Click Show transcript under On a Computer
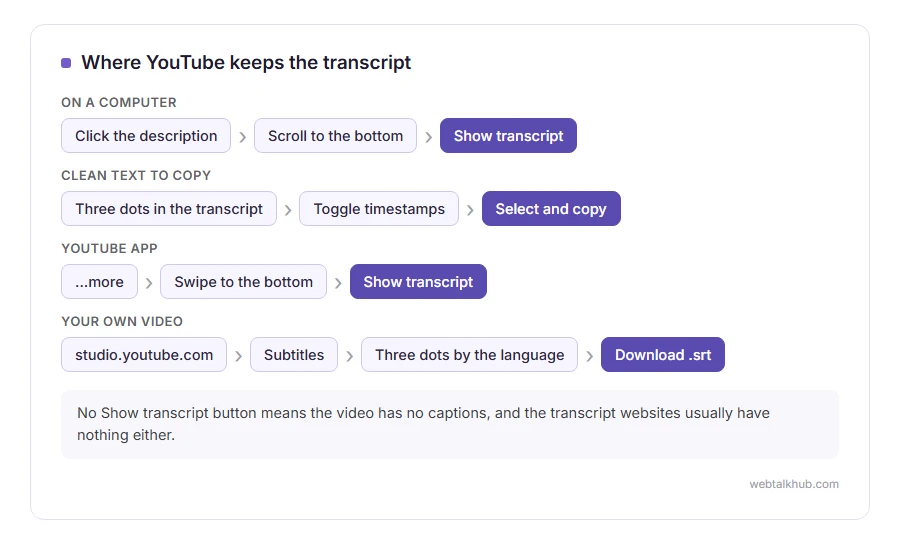The width and height of the screenshot is (900, 541). (x=509, y=135)
